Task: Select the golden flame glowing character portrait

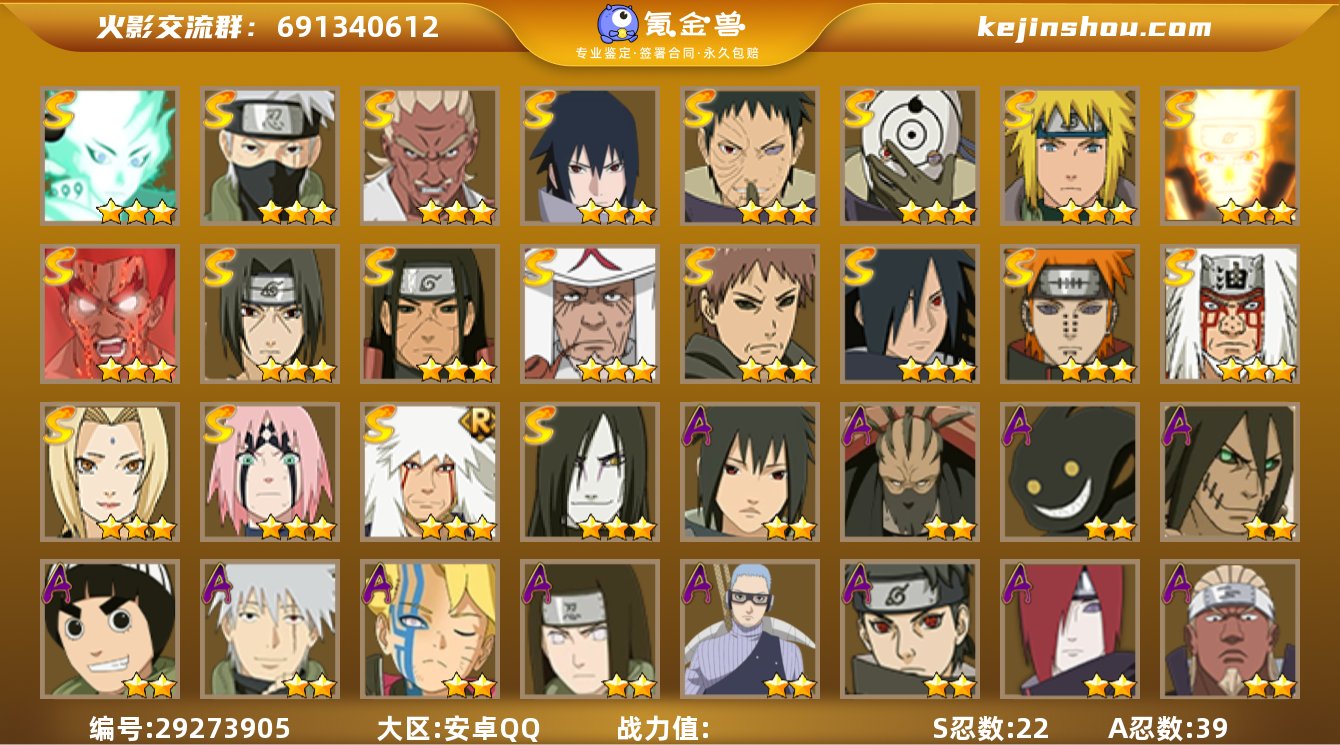Action: 1230,156
